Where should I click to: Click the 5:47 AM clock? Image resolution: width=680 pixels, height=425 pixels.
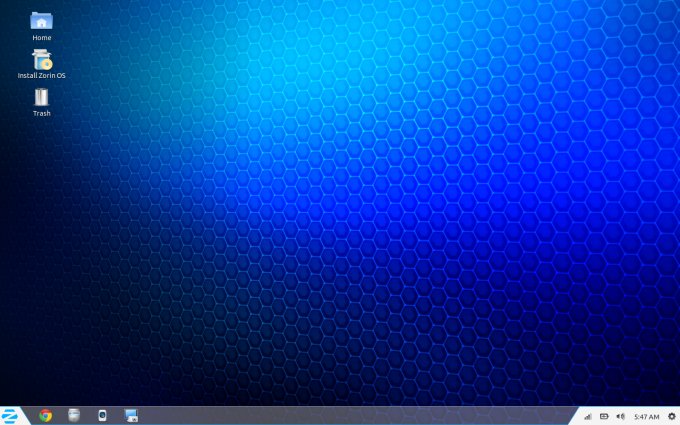coord(647,417)
